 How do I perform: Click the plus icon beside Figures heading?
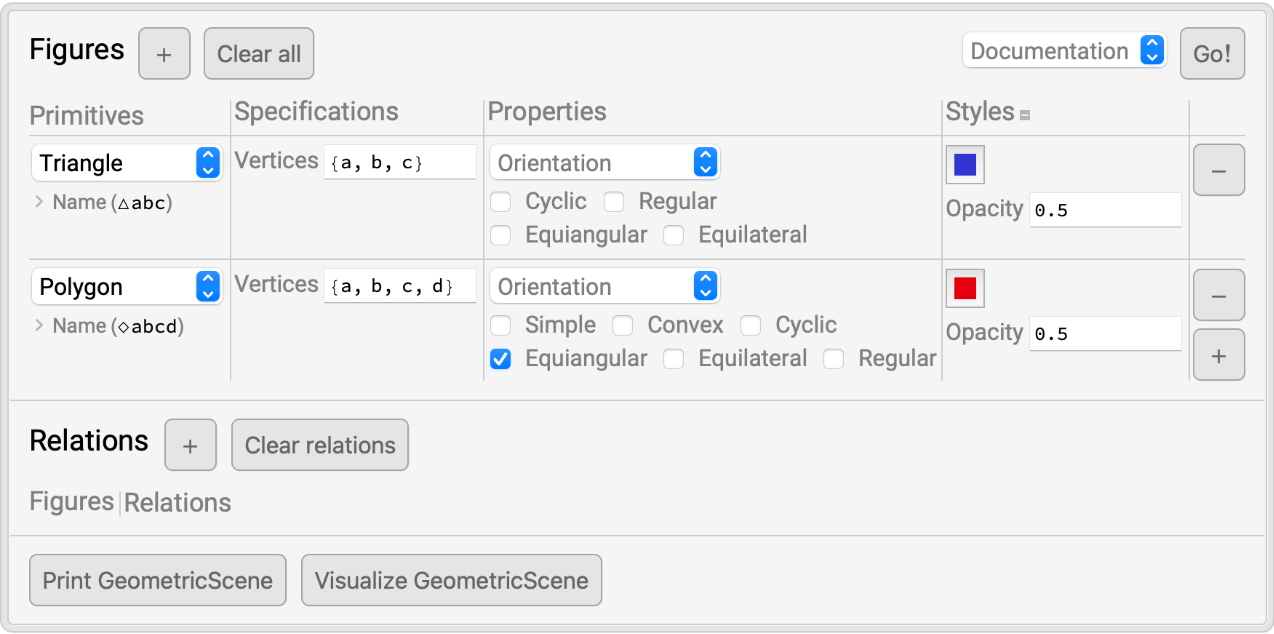tap(164, 54)
